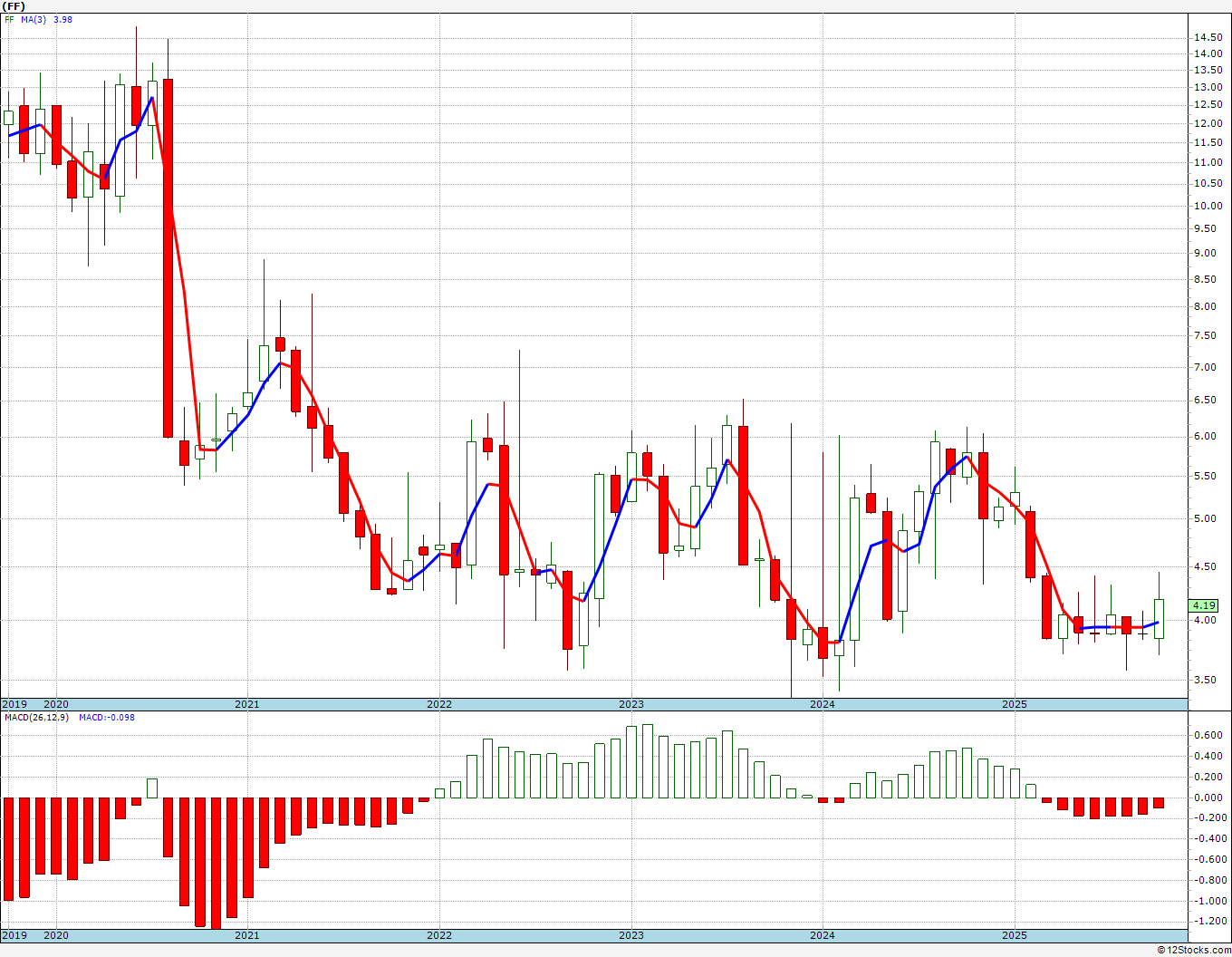
Task: Click 2025 on the price chart time axis
Action: [1015, 704]
